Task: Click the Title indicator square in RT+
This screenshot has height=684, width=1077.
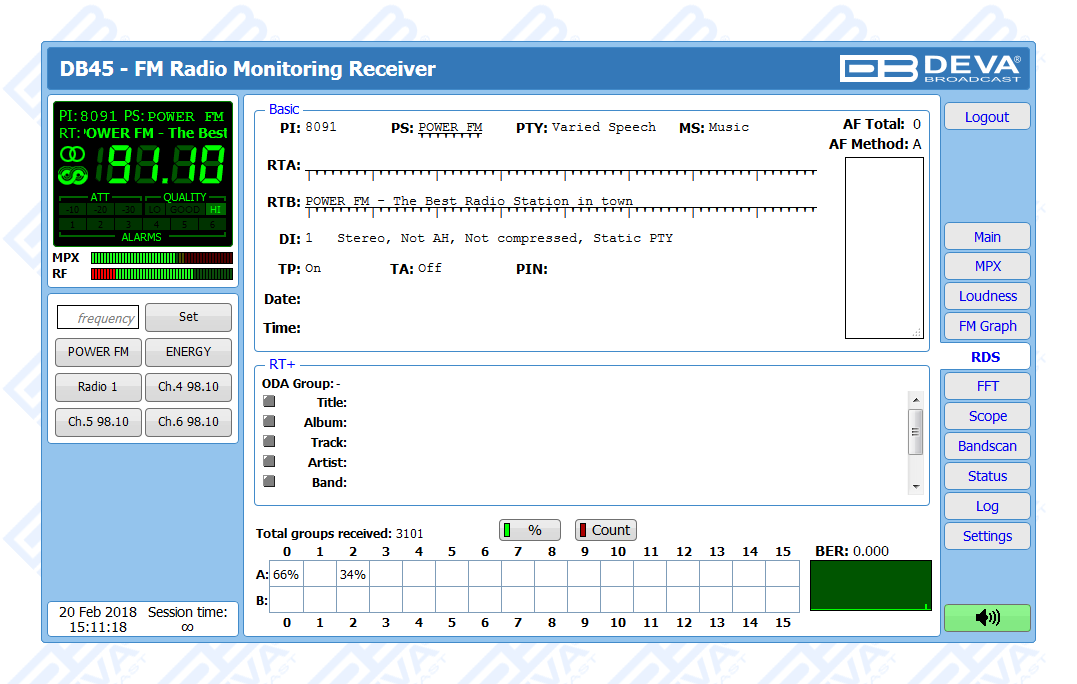Action: [x=269, y=402]
